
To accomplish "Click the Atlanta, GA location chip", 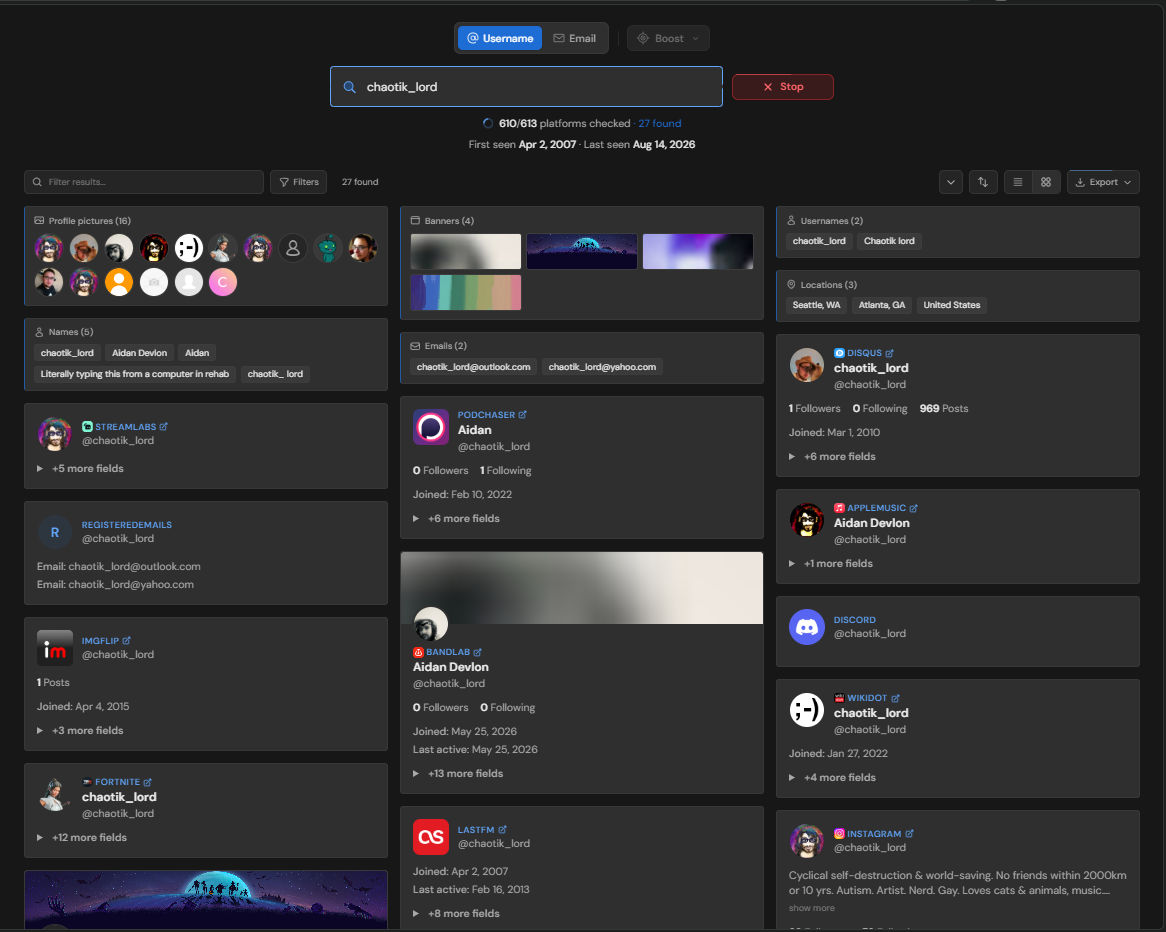I will [882, 305].
